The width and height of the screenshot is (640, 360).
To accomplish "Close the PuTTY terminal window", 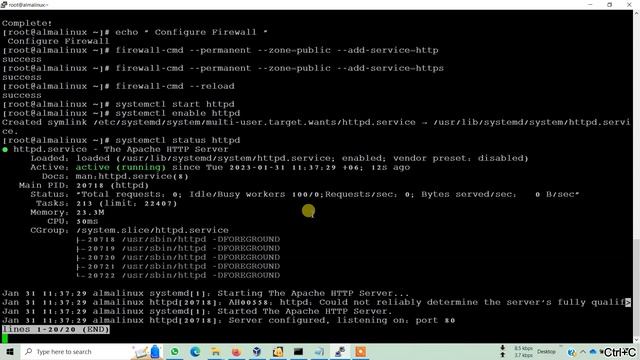I will coord(629,4).
